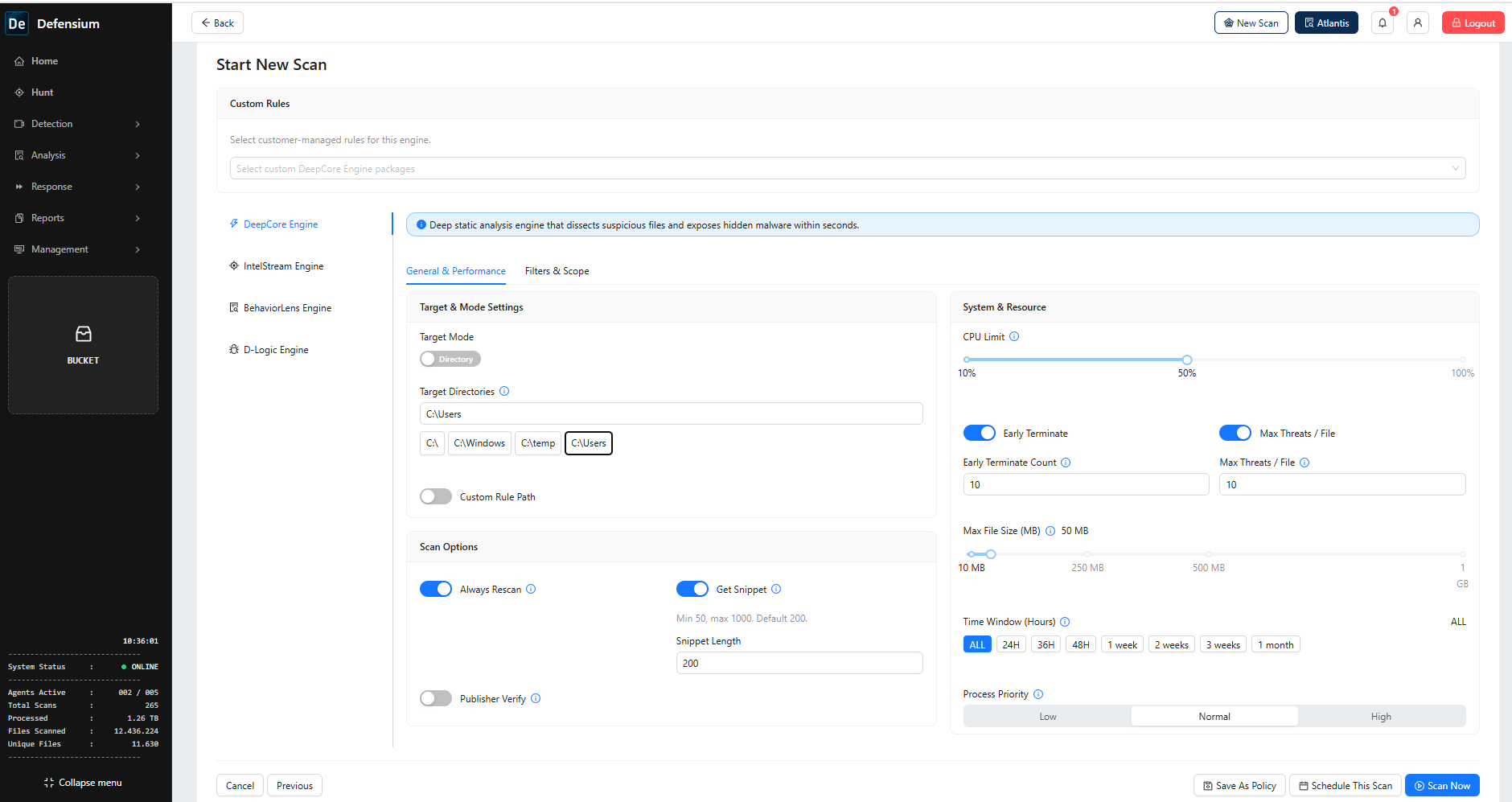
Task: Select the C:\Windows preset directory
Action: pyautogui.click(x=479, y=443)
